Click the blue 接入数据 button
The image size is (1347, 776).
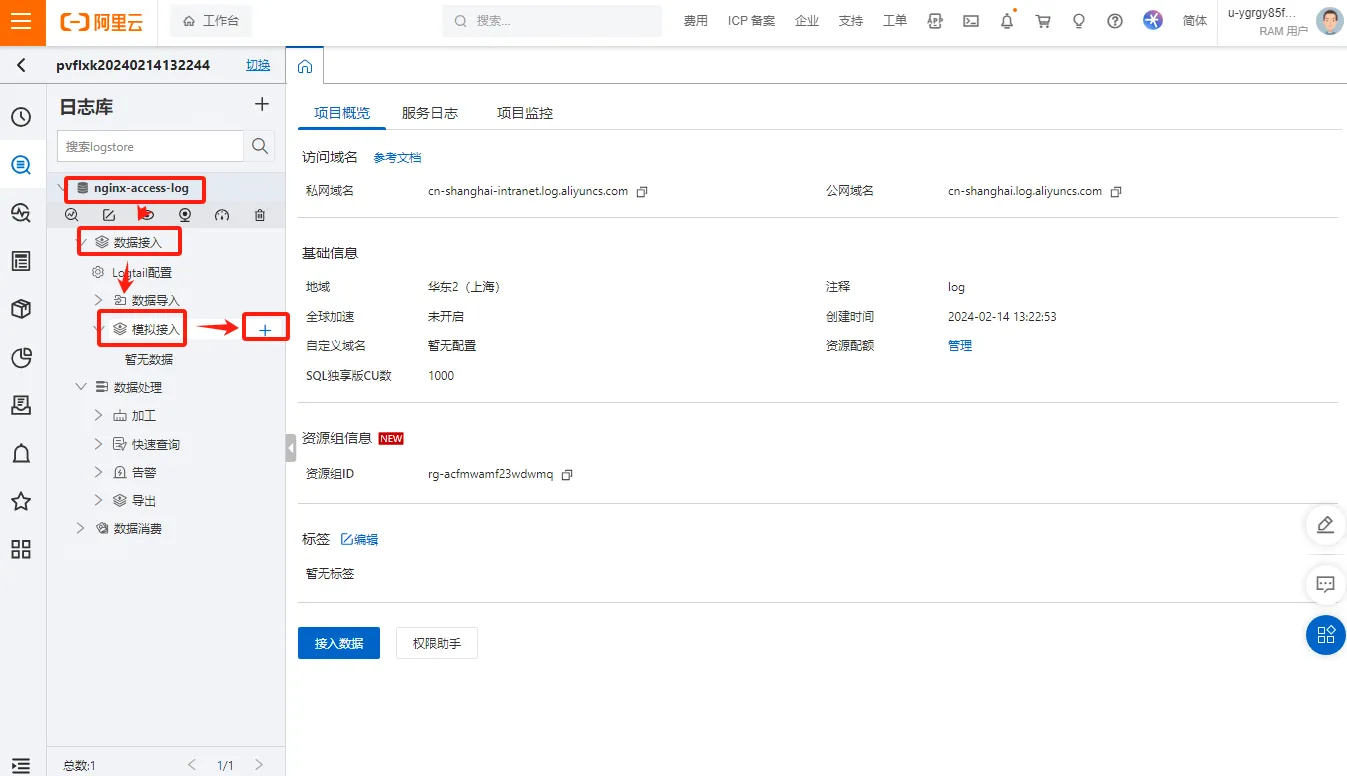click(339, 643)
